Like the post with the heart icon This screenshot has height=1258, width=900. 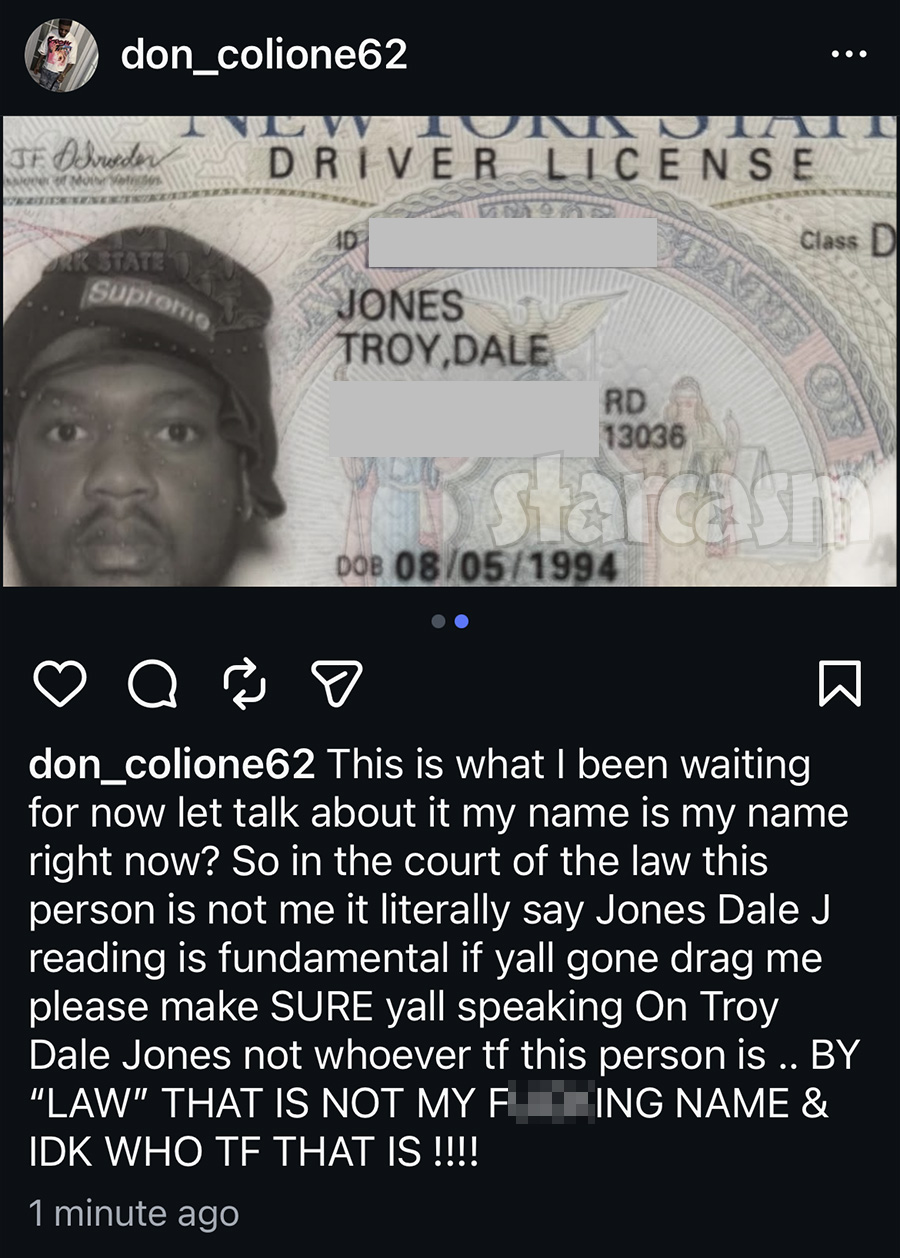click(61, 685)
